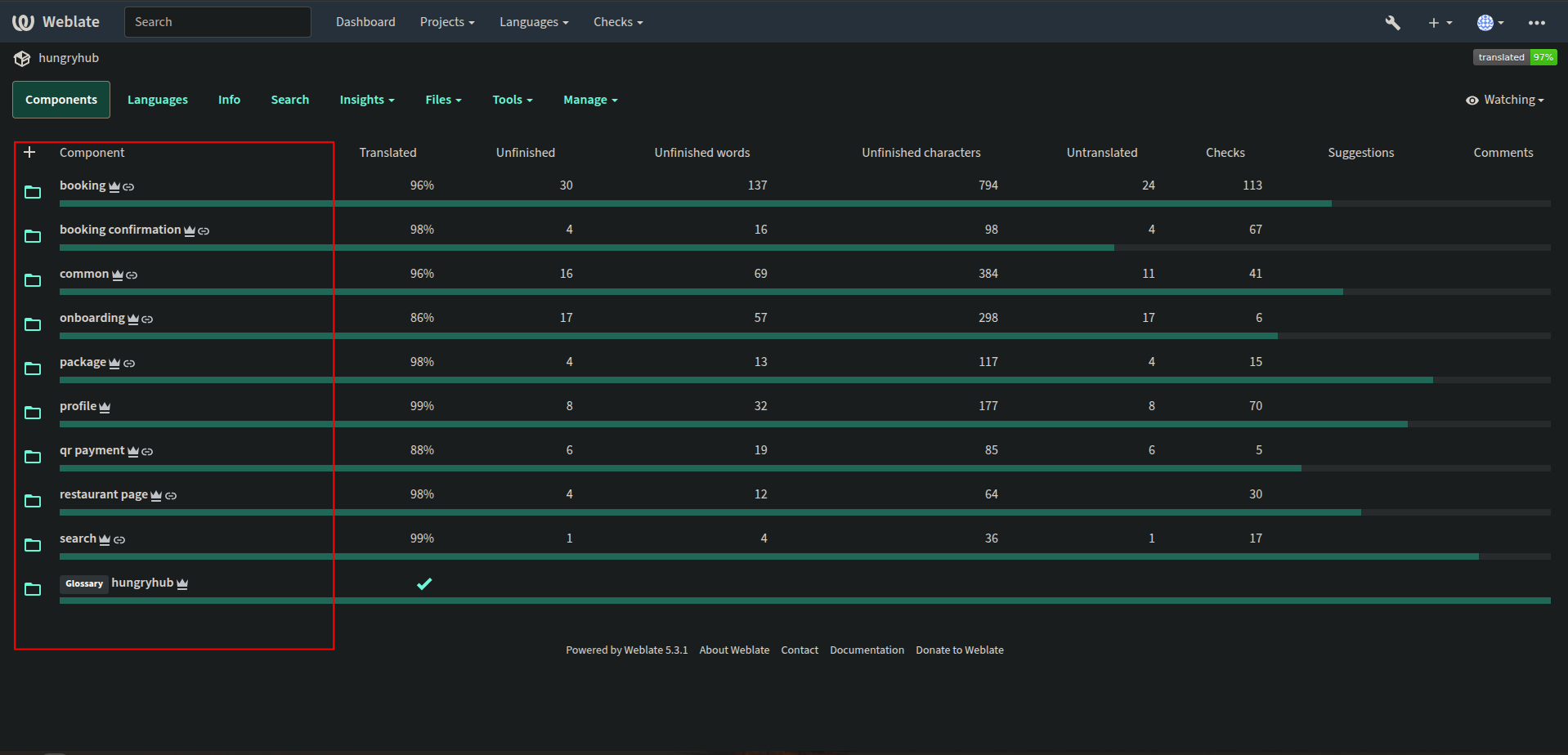This screenshot has height=755, width=1568.
Task: Click the folder icon beside qr payment
Action: coord(33,457)
